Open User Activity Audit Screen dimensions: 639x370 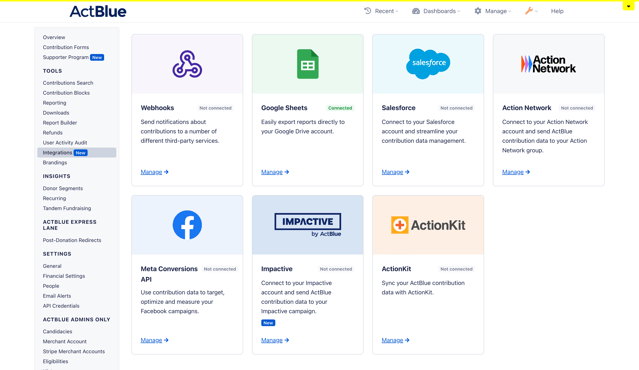(x=65, y=143)
